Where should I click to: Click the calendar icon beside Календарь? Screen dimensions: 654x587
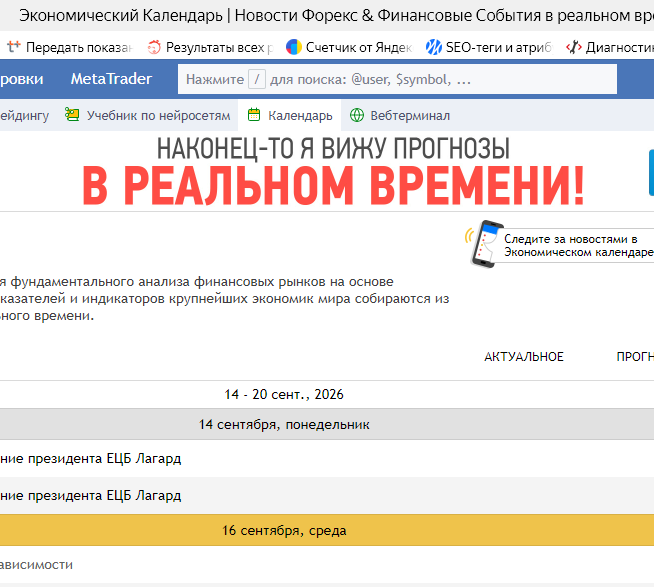tap(254, 115)
